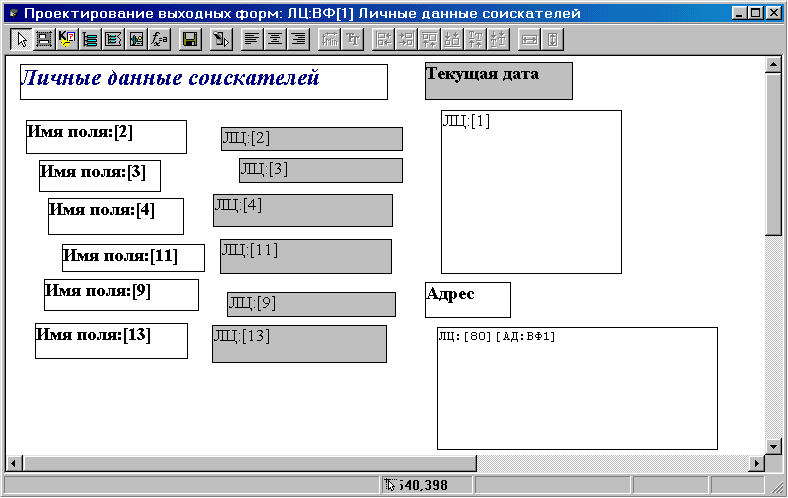Image resolution: width=788 pixels, height=498 pixels.
Task: Click the 'Имя поля:[3]' label box
Action: pyautogui.click(x=100, y=176)
